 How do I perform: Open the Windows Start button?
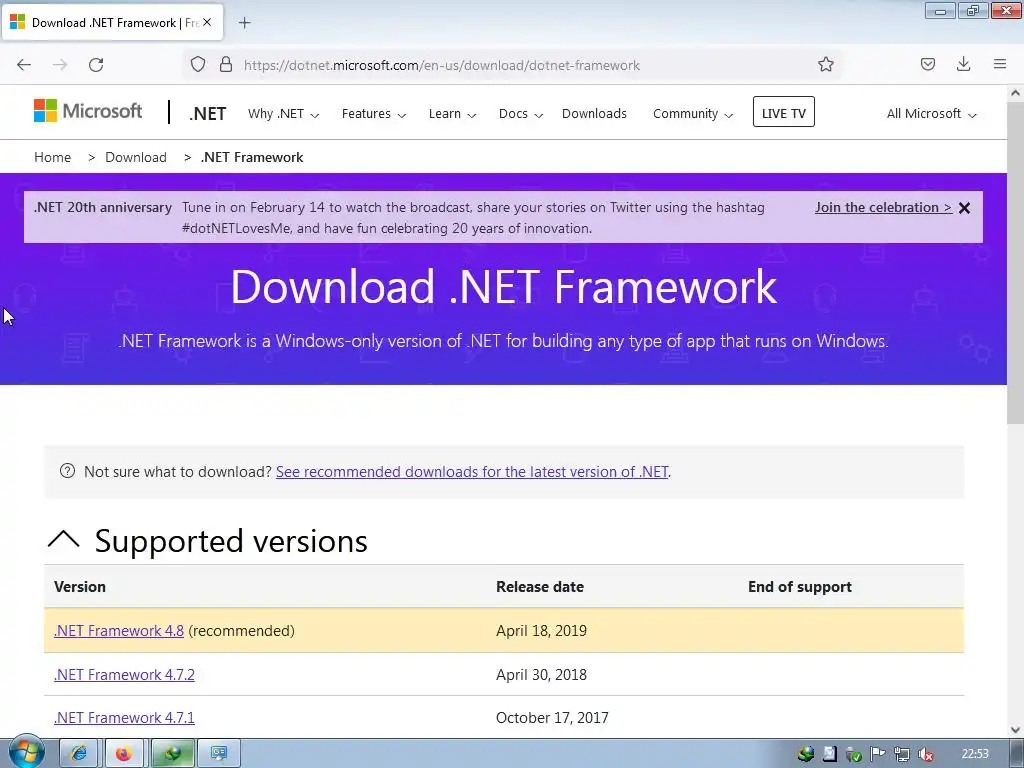tap(25, 753)
